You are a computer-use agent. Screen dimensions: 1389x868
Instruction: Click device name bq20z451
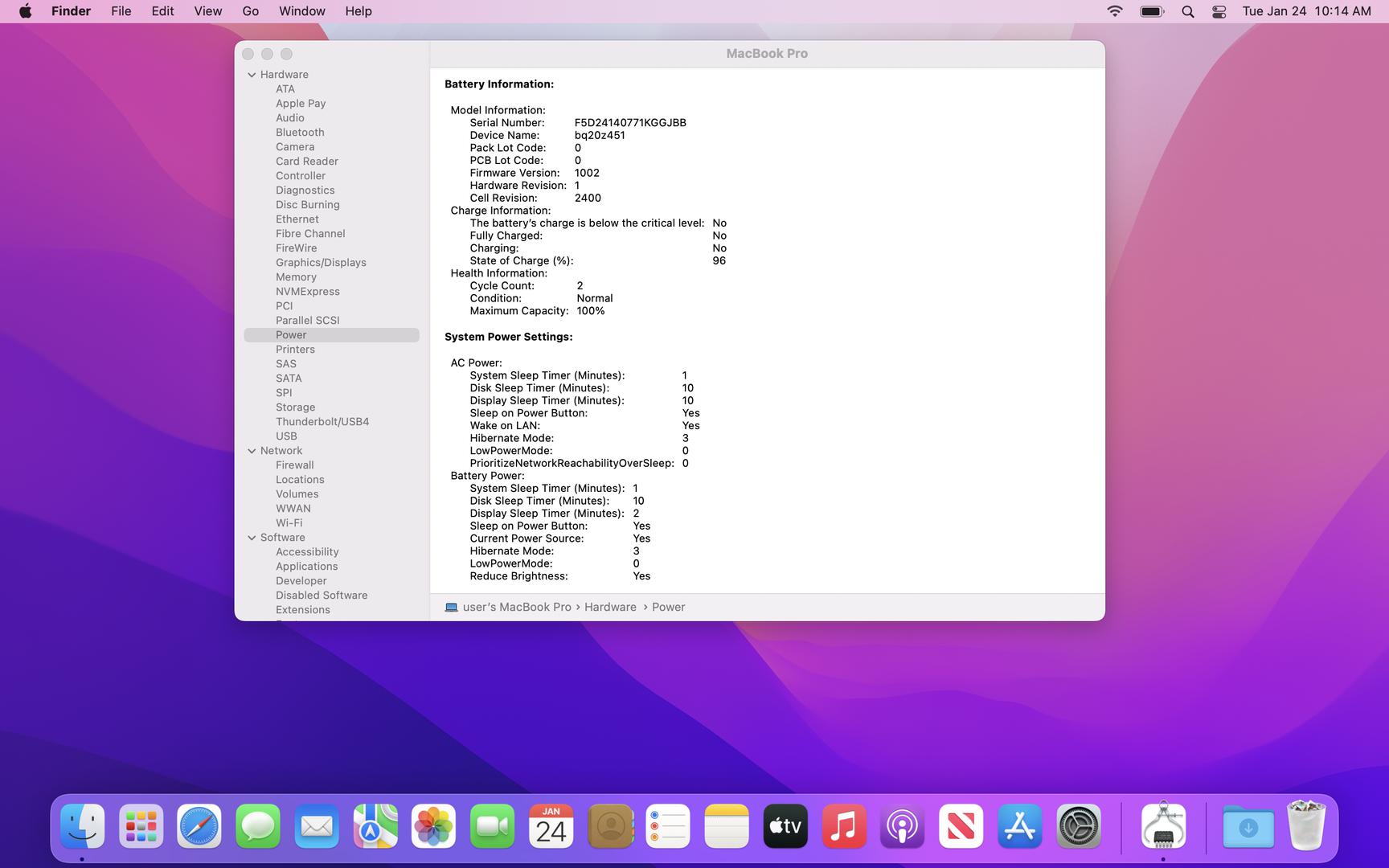point(600,136)
